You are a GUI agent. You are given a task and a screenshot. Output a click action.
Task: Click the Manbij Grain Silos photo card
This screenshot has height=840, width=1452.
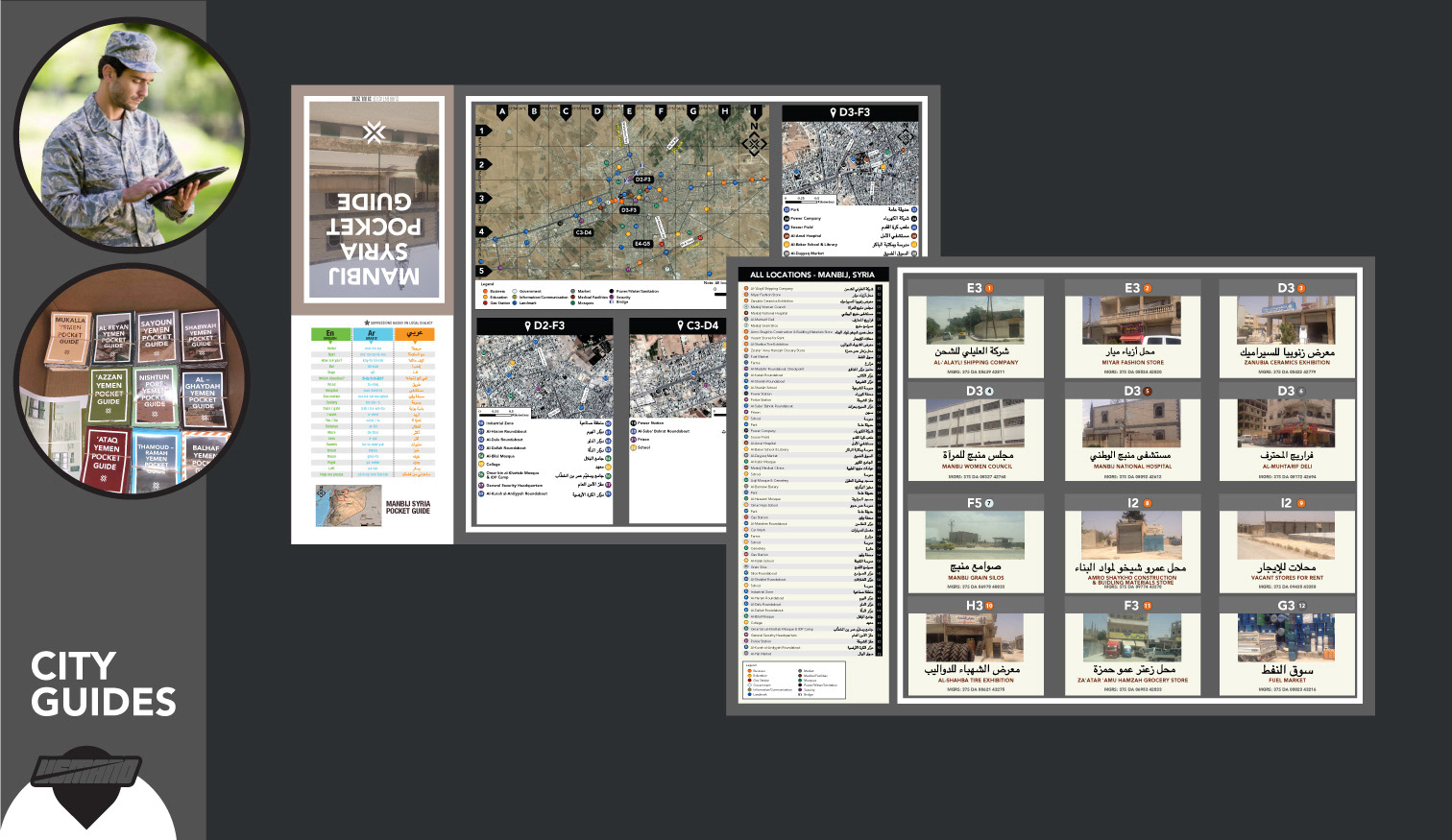[976, 542]
